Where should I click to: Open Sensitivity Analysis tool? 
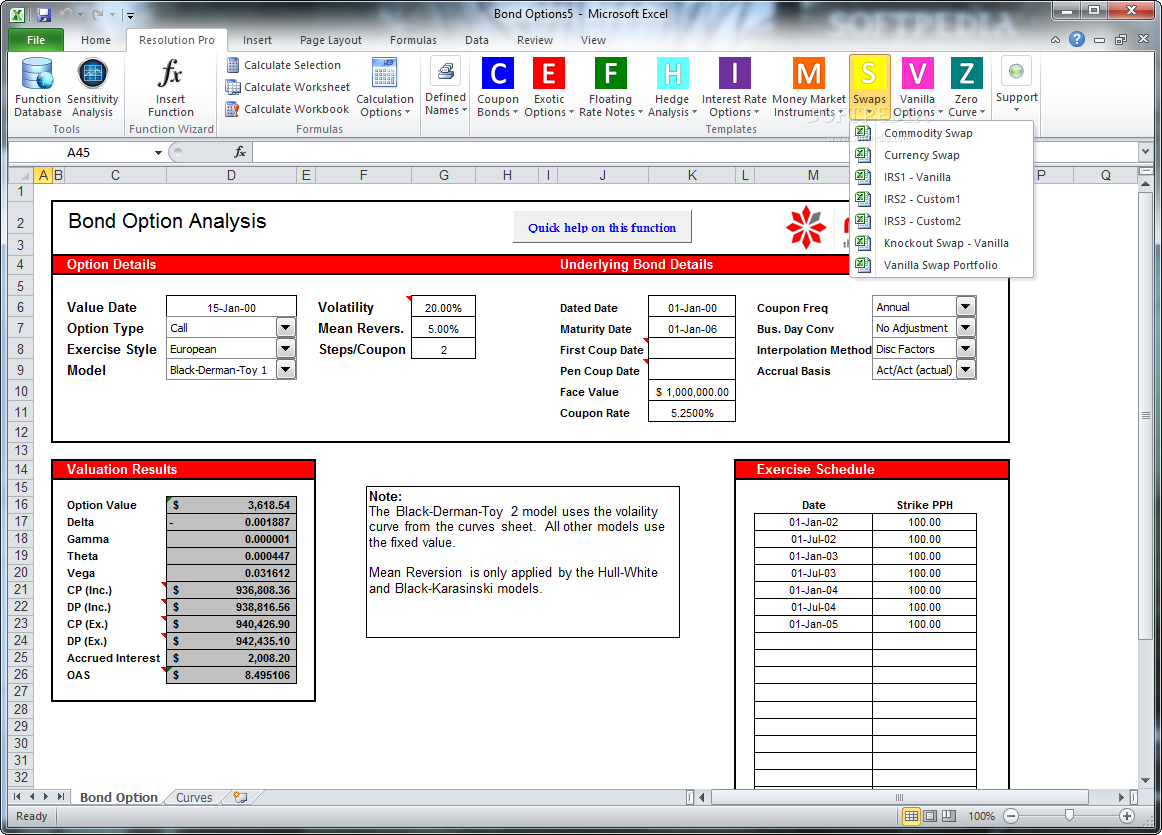pos(92,87)
